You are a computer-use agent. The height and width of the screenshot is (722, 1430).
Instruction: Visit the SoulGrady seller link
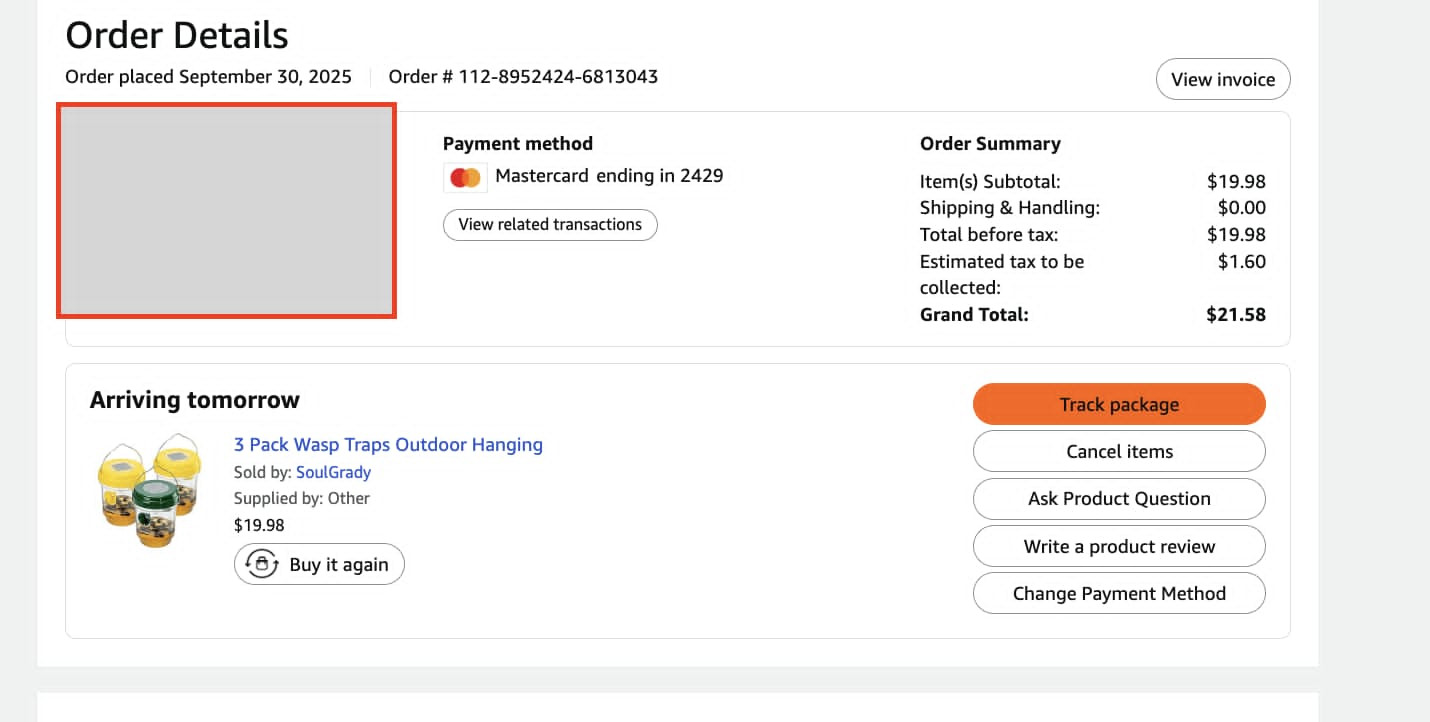pyautogui.click(x=333, y=472)
